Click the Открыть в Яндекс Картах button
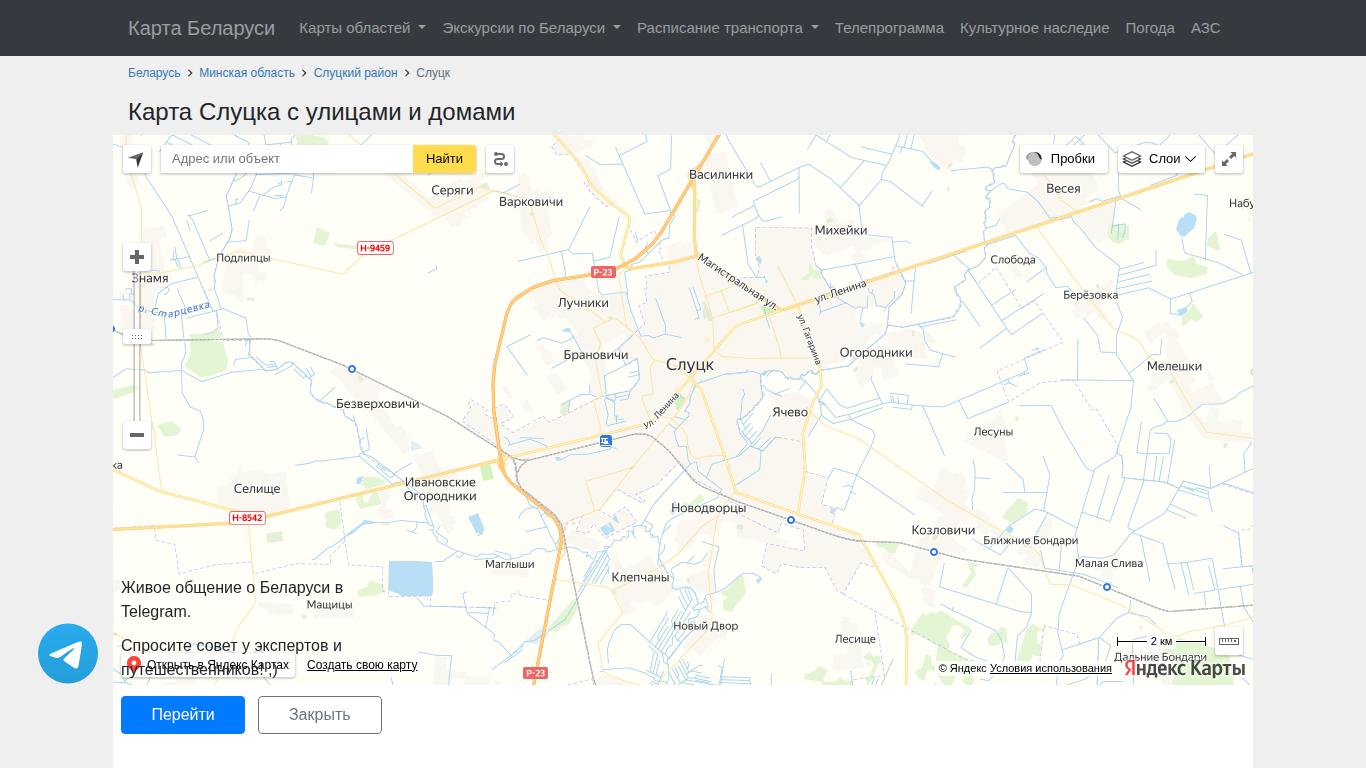The width and height of the screenshot is (1366, 768). pos(209,665)
